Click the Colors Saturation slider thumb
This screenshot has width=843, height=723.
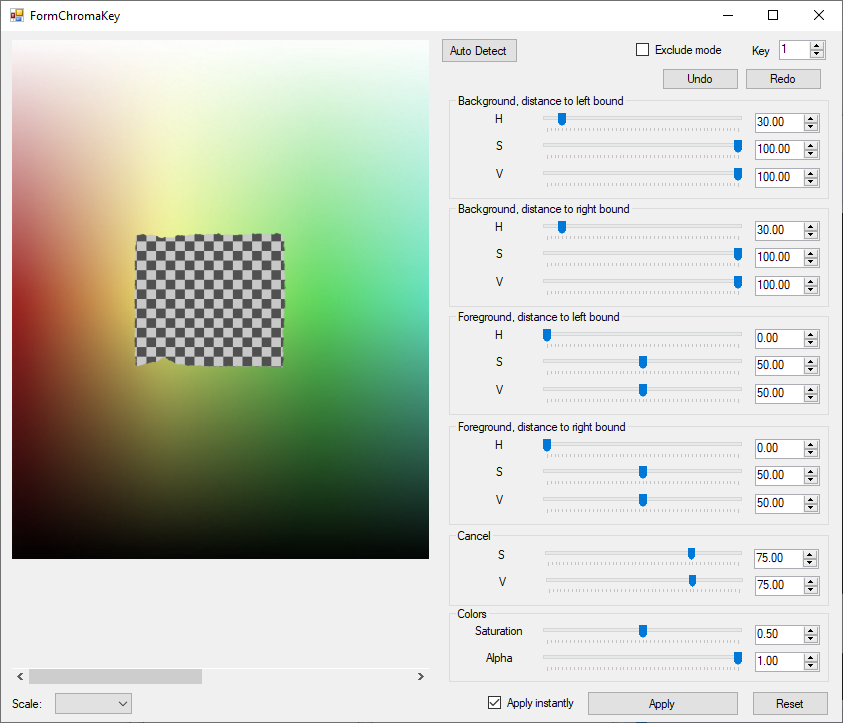[x=643, y=631]
